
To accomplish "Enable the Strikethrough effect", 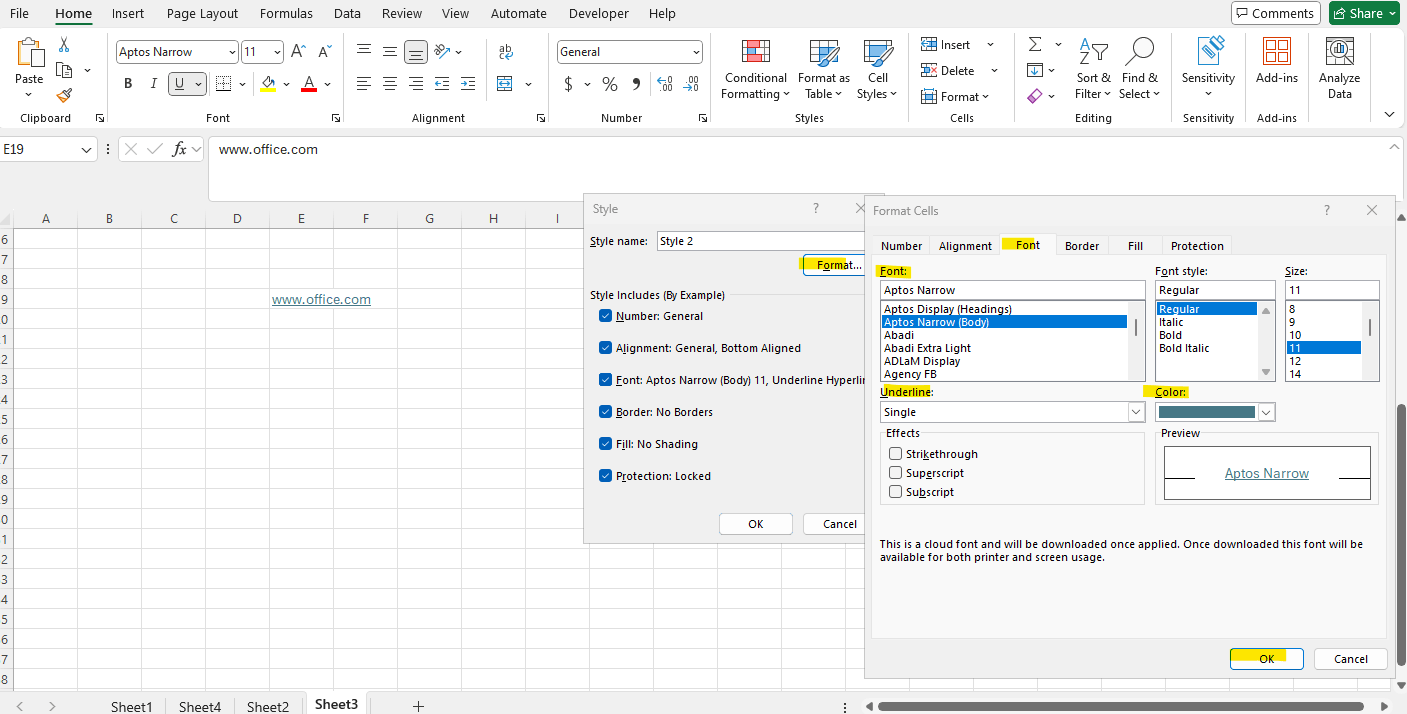I will [x=895, y=453].
